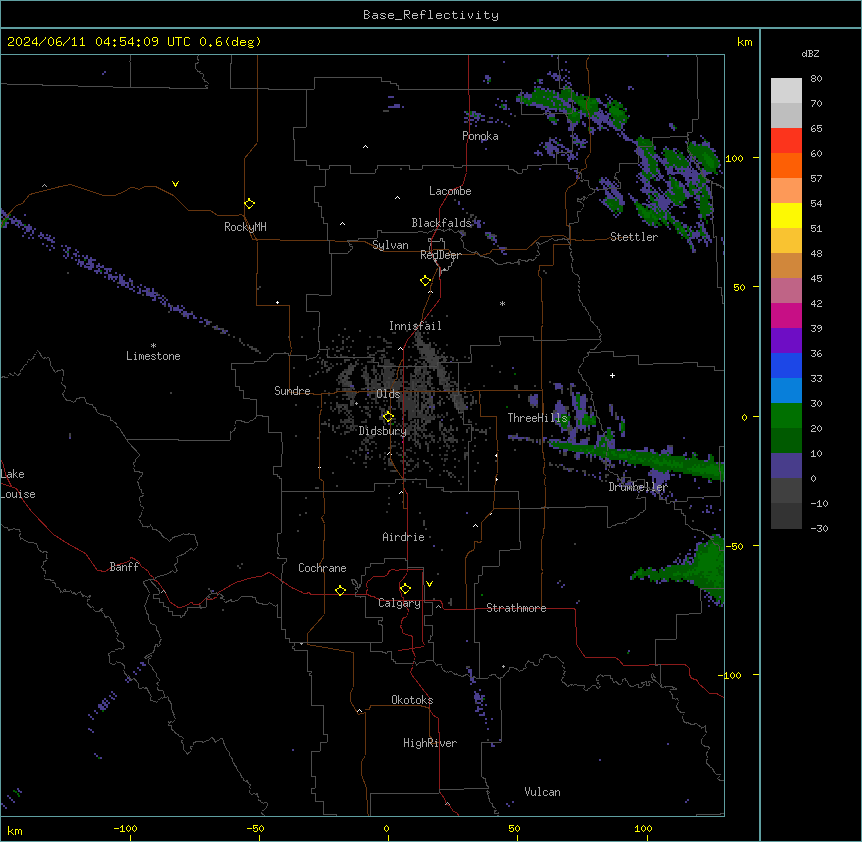Select the Strathmore label
This screenshot has height=842, width=862.
tap(516, 608)
